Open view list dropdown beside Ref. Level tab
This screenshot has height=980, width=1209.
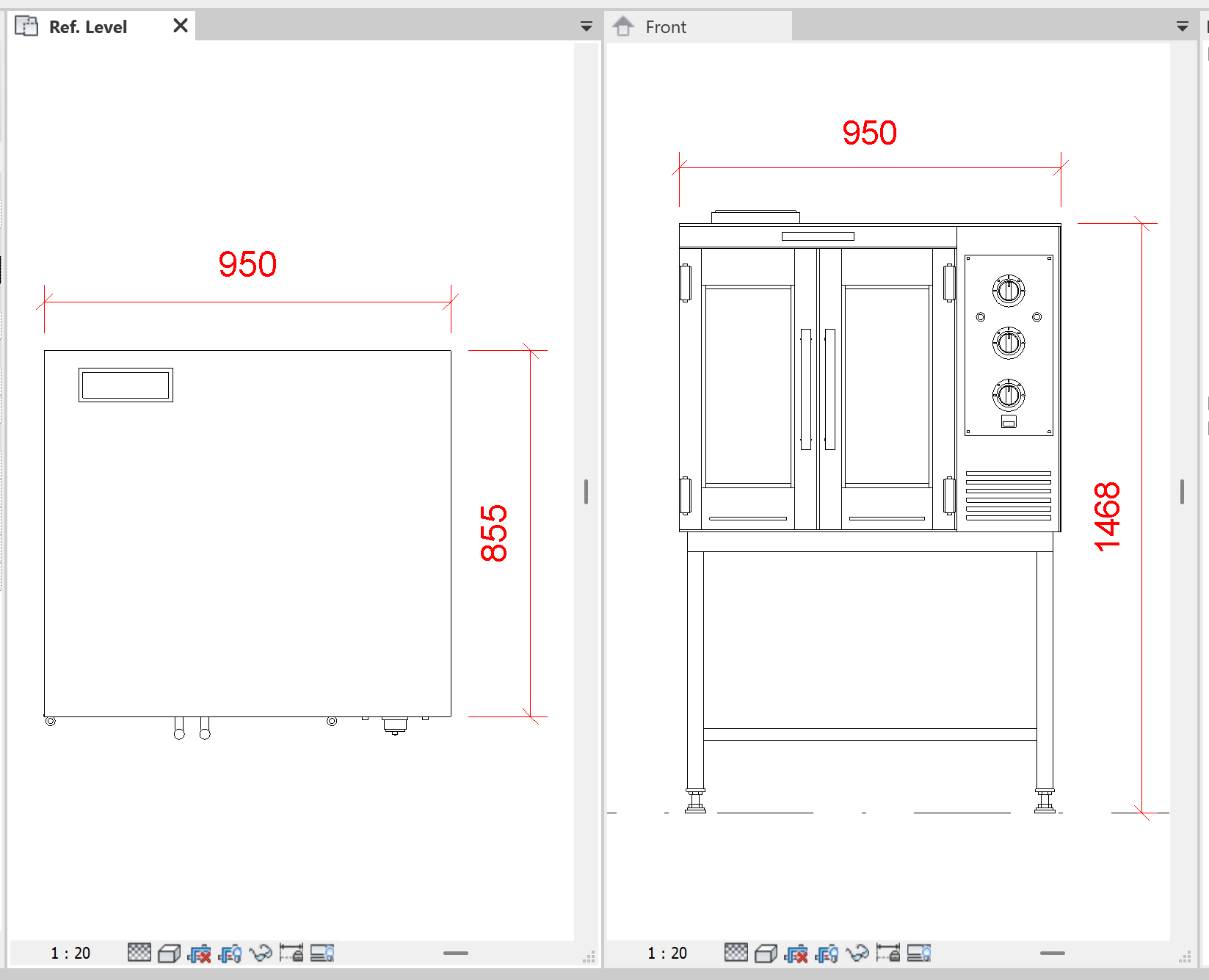point(587,26)
